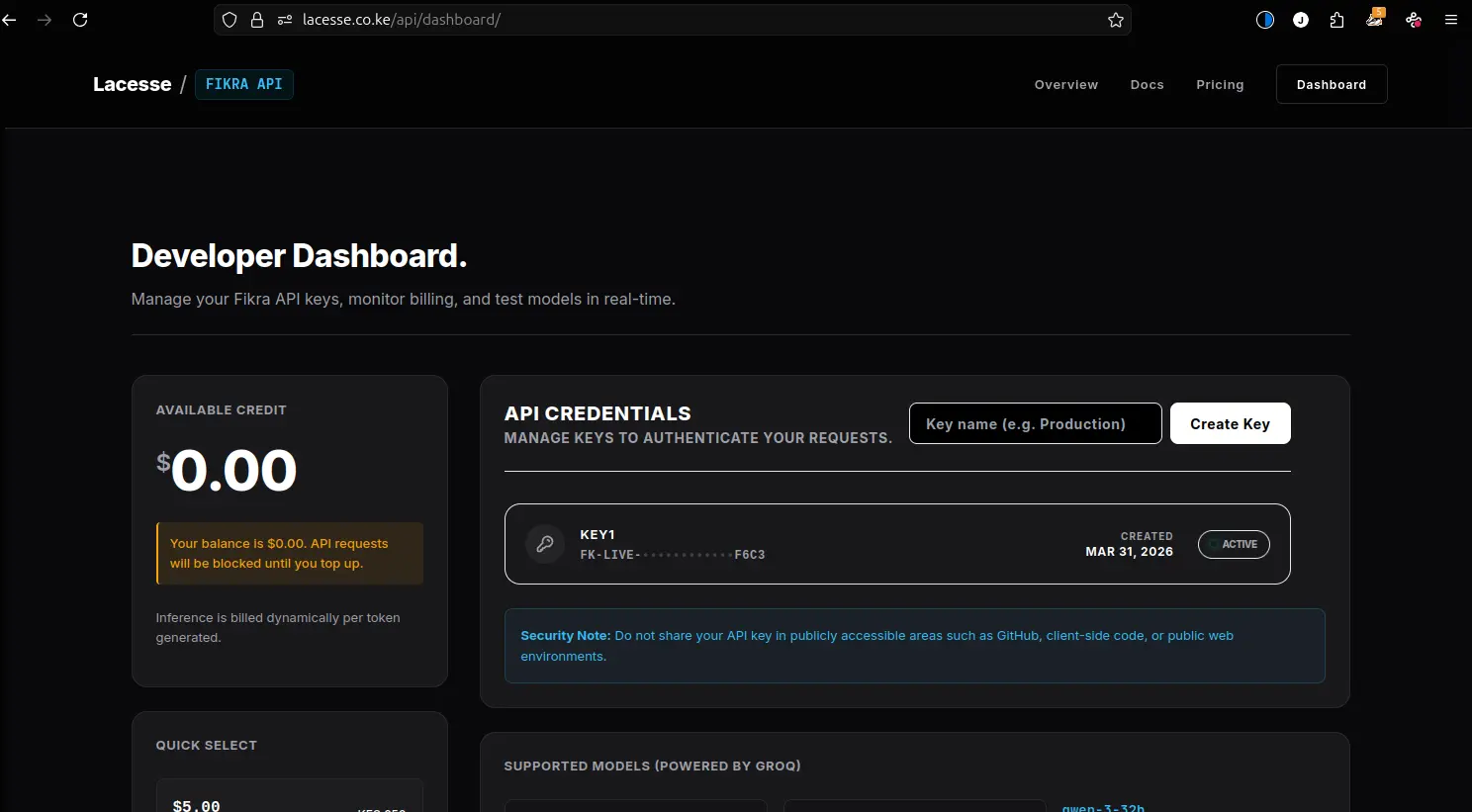Image resolution: width=1472 pixels, height=812 pixels.
Task: Go to the Overview nav item
Action: tap(1066, 85)
